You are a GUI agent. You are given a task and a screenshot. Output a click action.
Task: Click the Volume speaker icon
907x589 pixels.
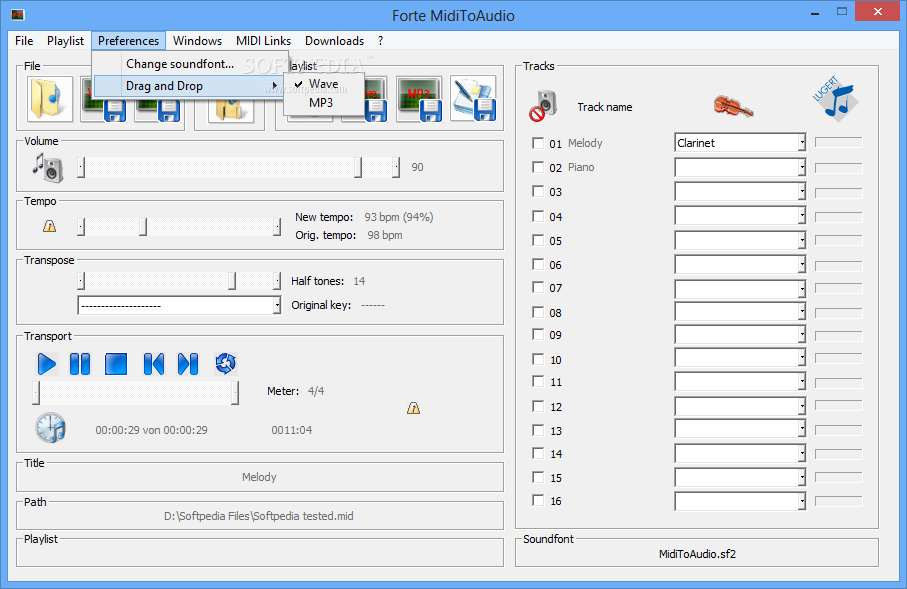(x=47, y=168)
